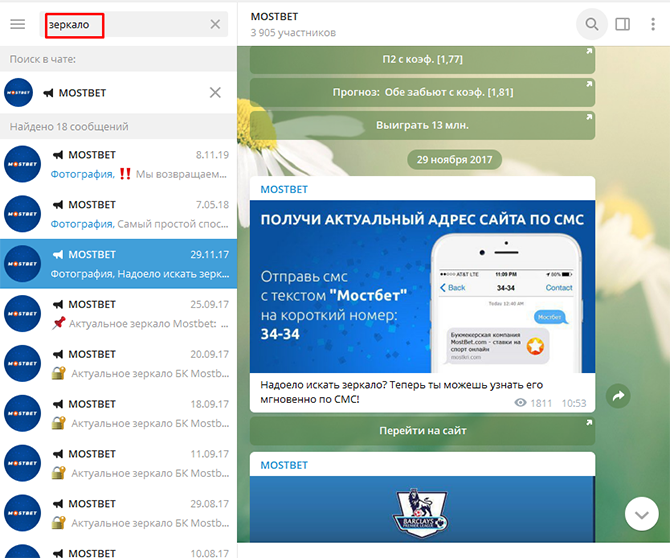670x558 pixels.
Task: Open search result dated 29.08.17
Action: pyautogui.click(x=118, y=513)
